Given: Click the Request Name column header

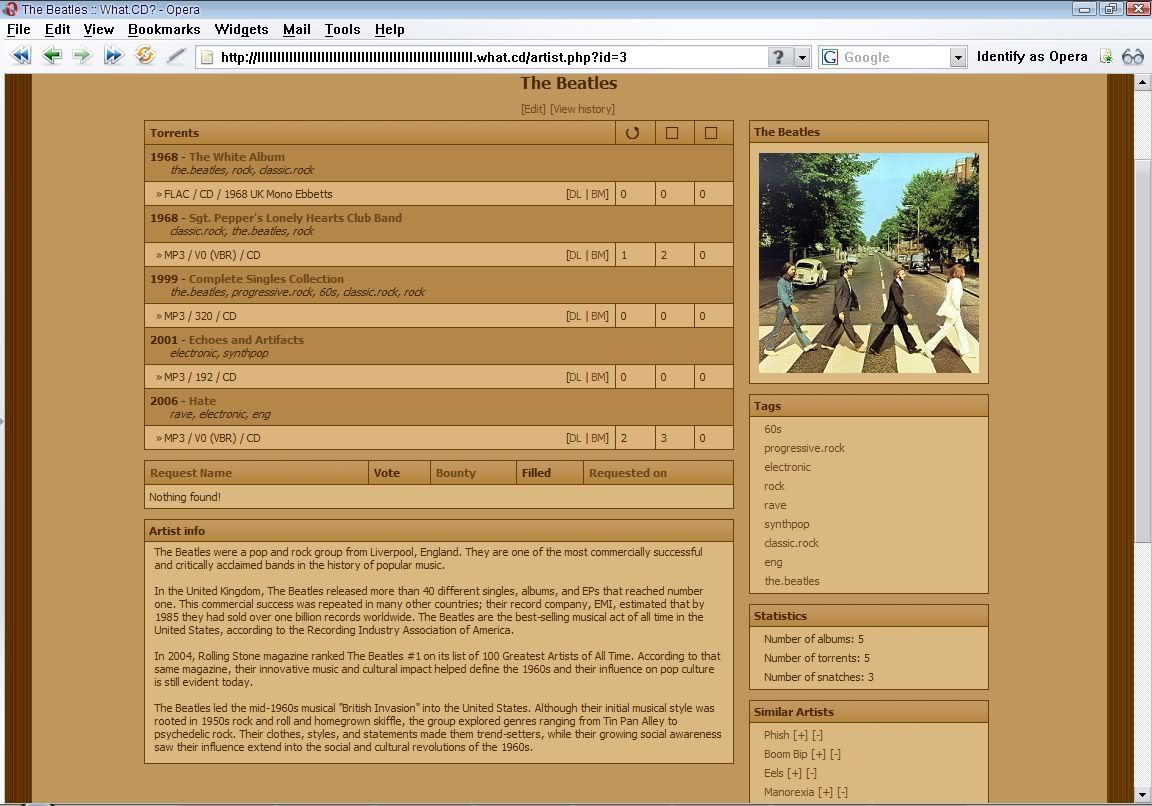Looking at the screenshot, I should pos(191,473).
